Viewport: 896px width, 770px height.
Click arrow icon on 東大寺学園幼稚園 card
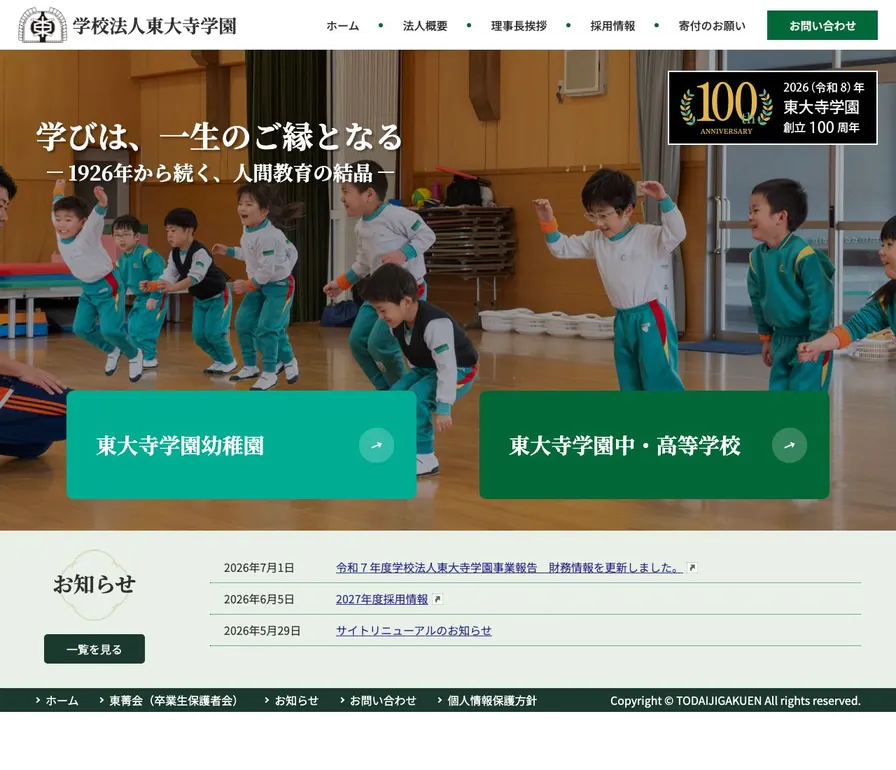coord(376,445)
